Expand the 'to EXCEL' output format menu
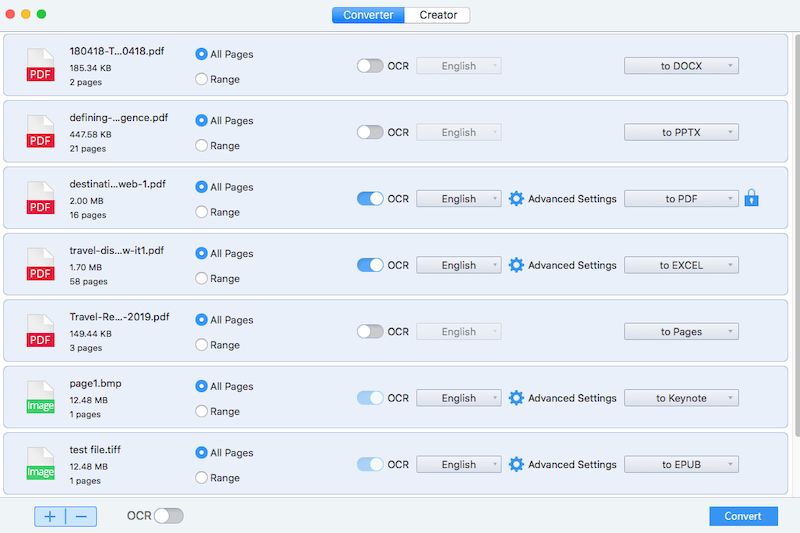Screen dimensions: 800x533 click(x=681, y=265)
